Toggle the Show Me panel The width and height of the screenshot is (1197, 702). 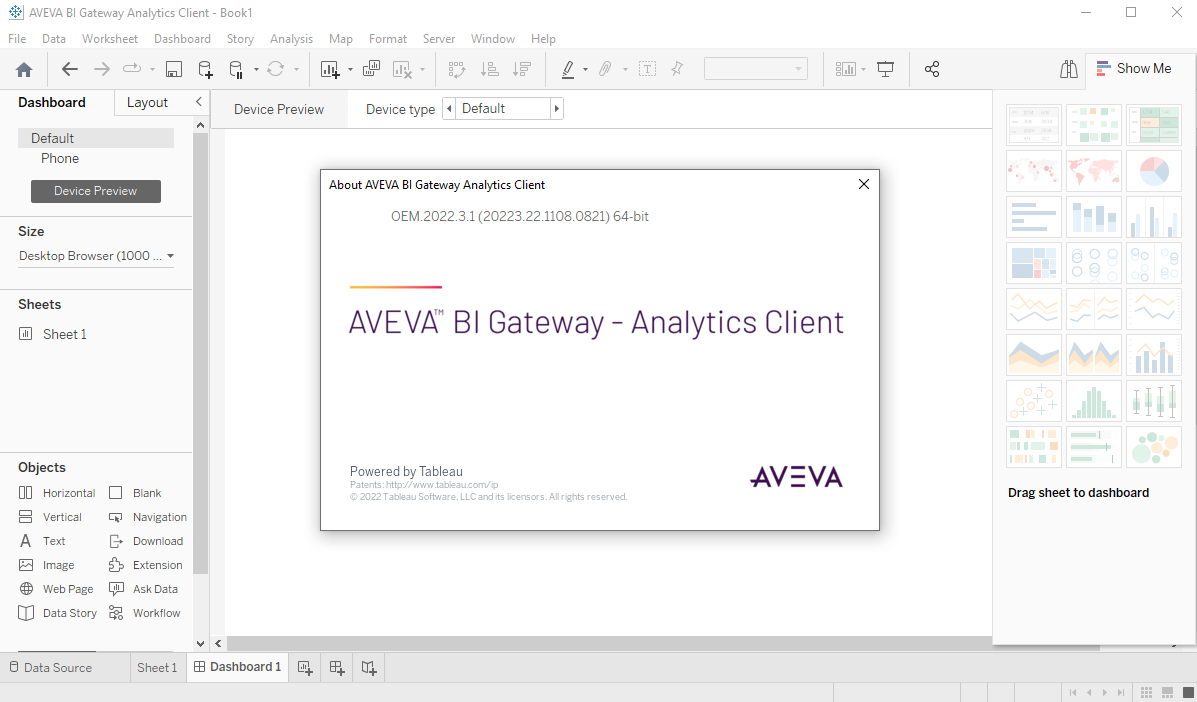[x=1134, y=69]
